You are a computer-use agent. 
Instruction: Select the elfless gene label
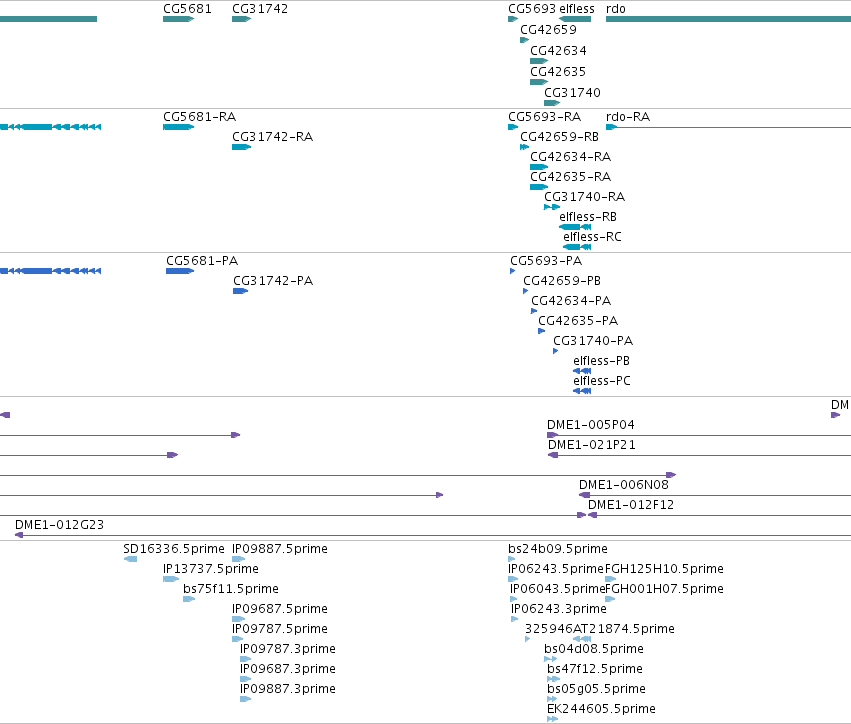577,9
